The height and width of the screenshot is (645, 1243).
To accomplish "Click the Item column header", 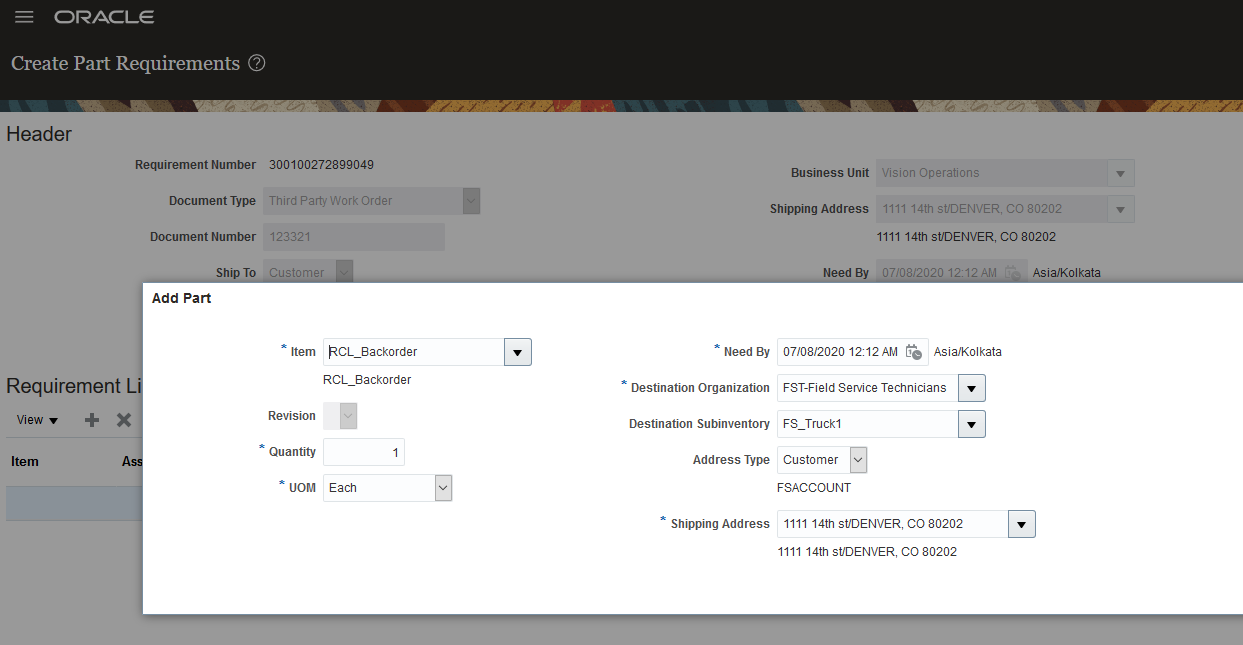I will pos(25,462).
